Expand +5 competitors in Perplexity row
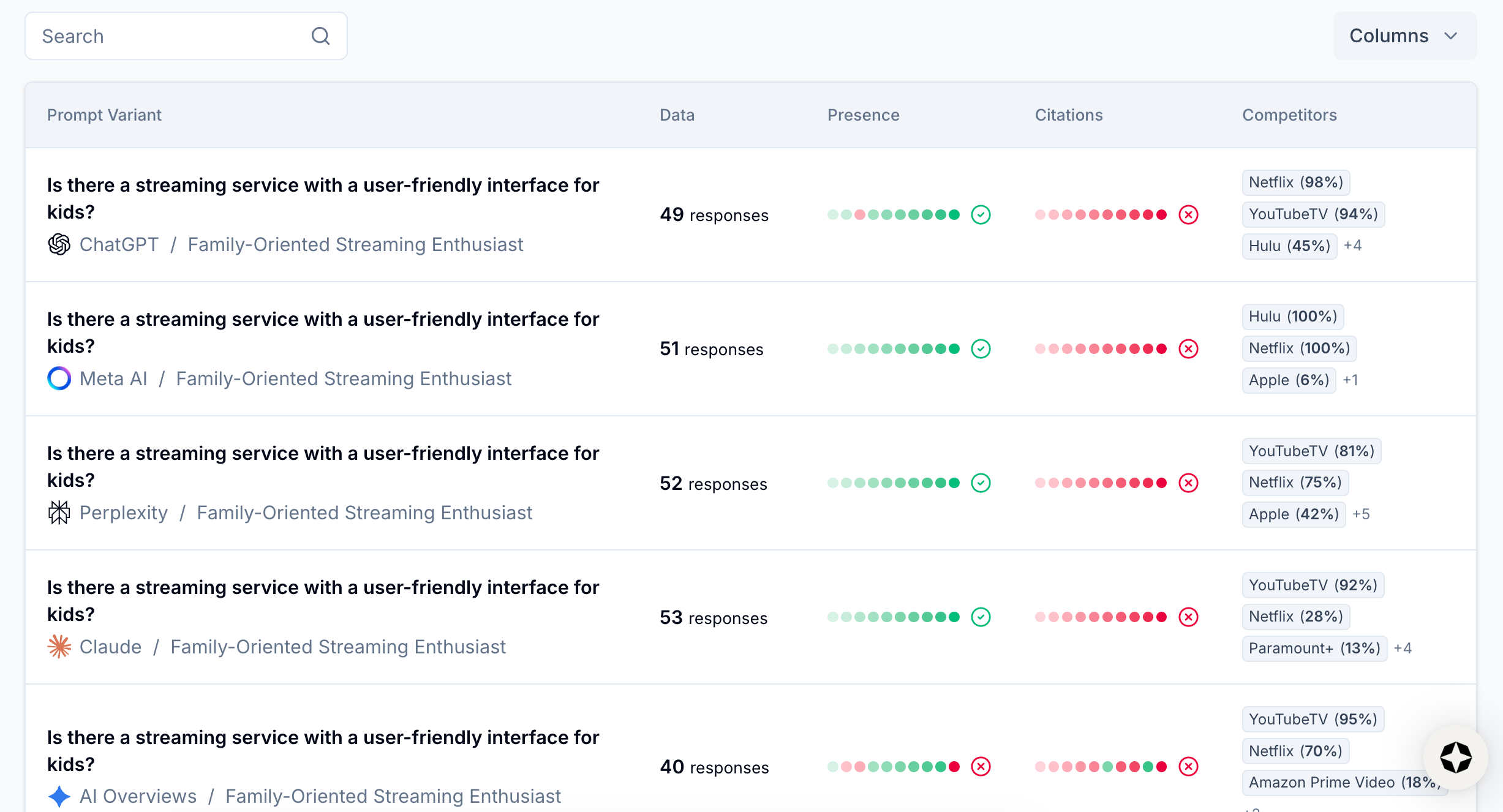The height and width of the screenshot is (812, 1503). click(1361, 514)
